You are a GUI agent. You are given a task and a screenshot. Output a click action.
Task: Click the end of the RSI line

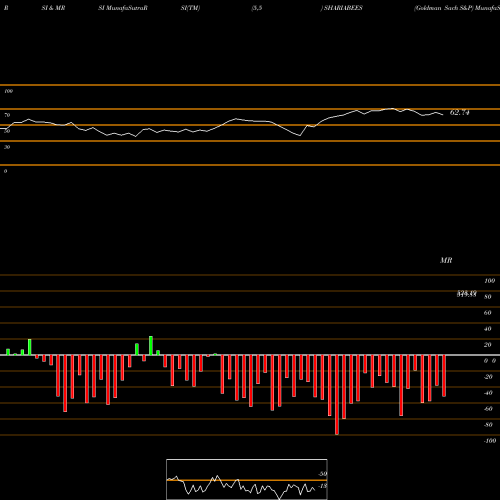(443, 115)
